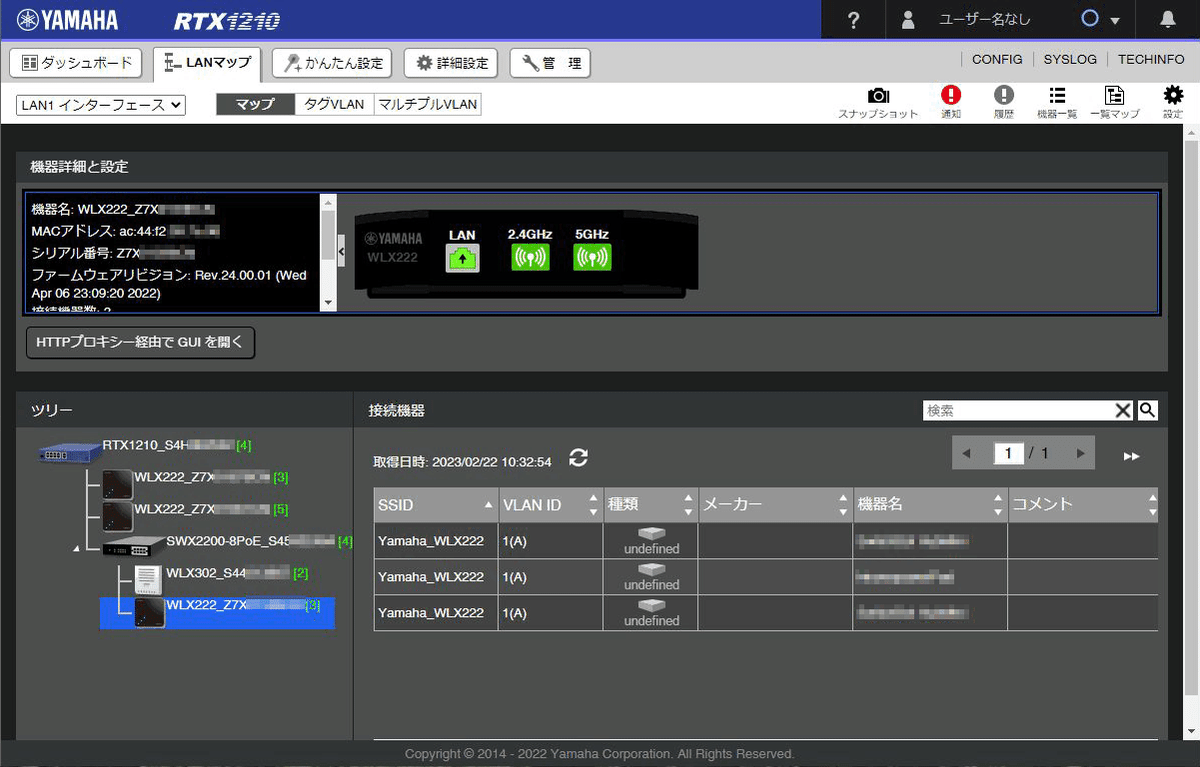Open the 機器一覧 device list icon
This screenshot has width=1200, height=767.
[1057, 95]
